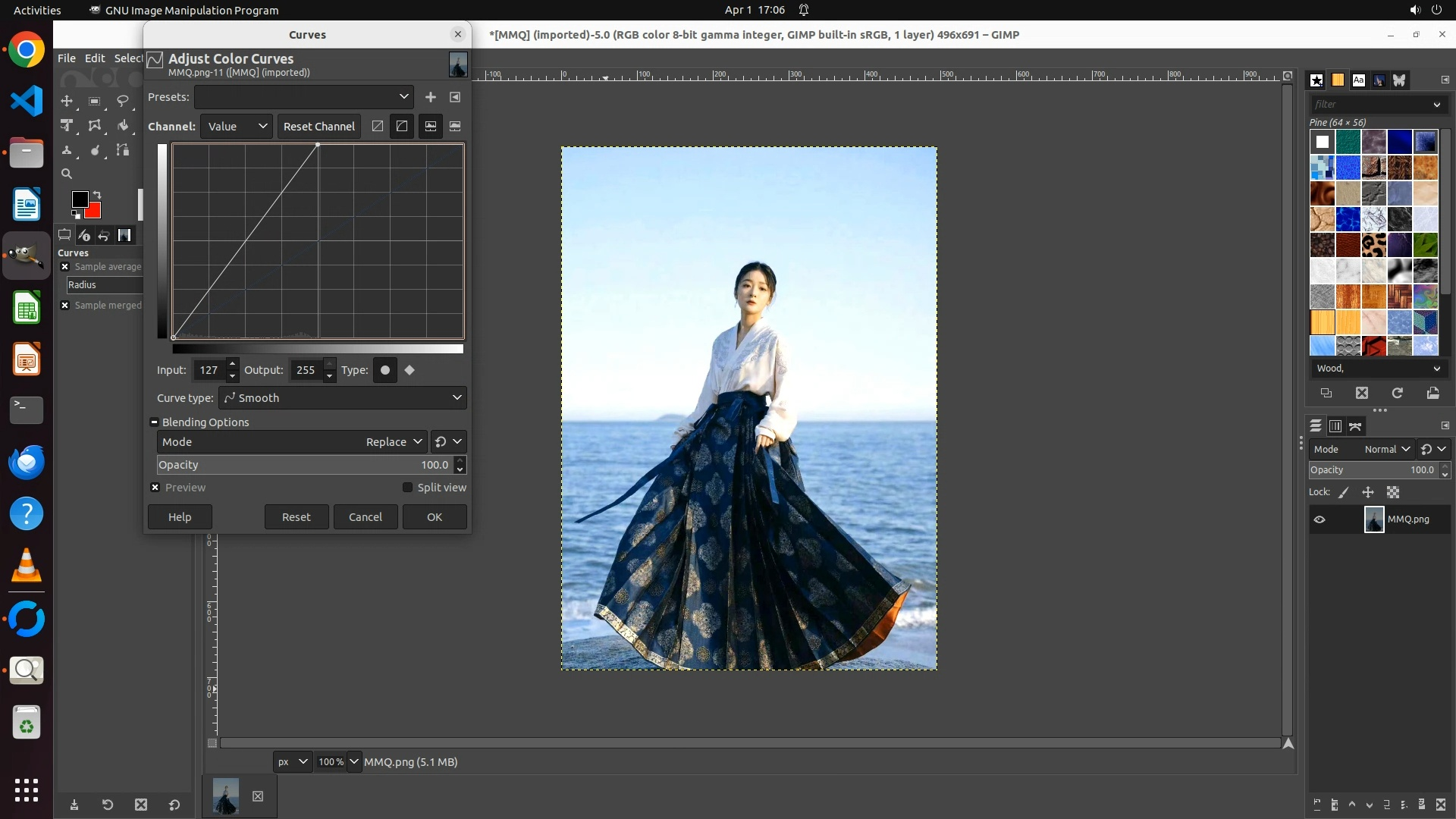Collapse the Blending Options section
1456x819 pixels.
(155, 422)
